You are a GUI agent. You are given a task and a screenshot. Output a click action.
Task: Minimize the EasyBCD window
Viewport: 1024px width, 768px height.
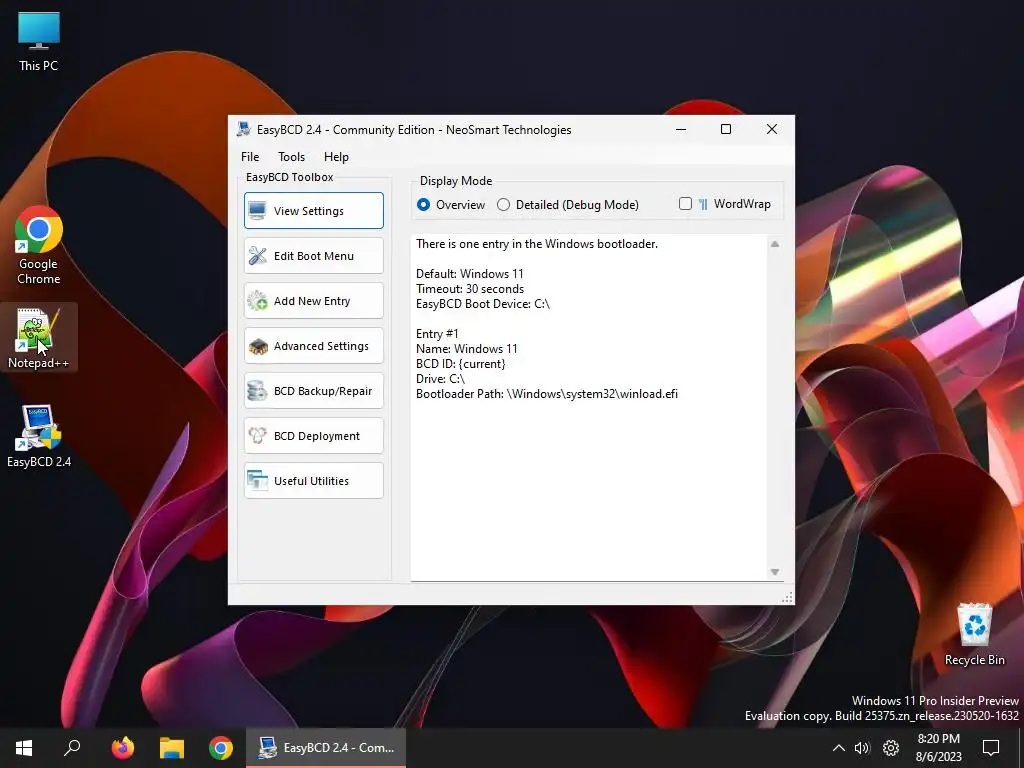pos(680,129)
